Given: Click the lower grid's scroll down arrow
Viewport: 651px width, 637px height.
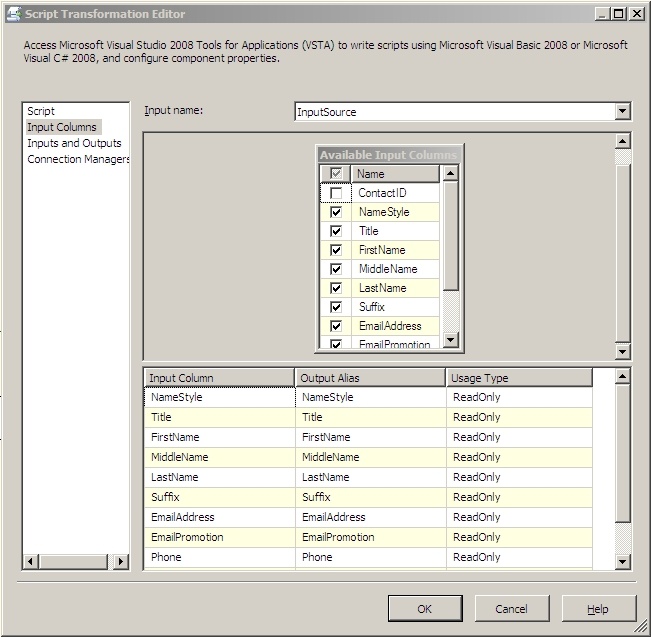Looking at the screenshot, I should click(x=622, y=562).
